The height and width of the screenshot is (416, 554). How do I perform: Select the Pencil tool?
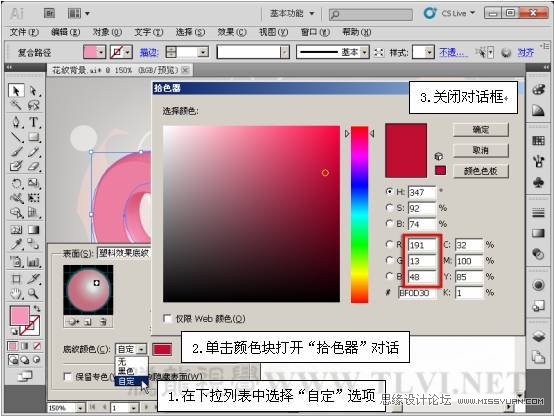pos(34,152)
